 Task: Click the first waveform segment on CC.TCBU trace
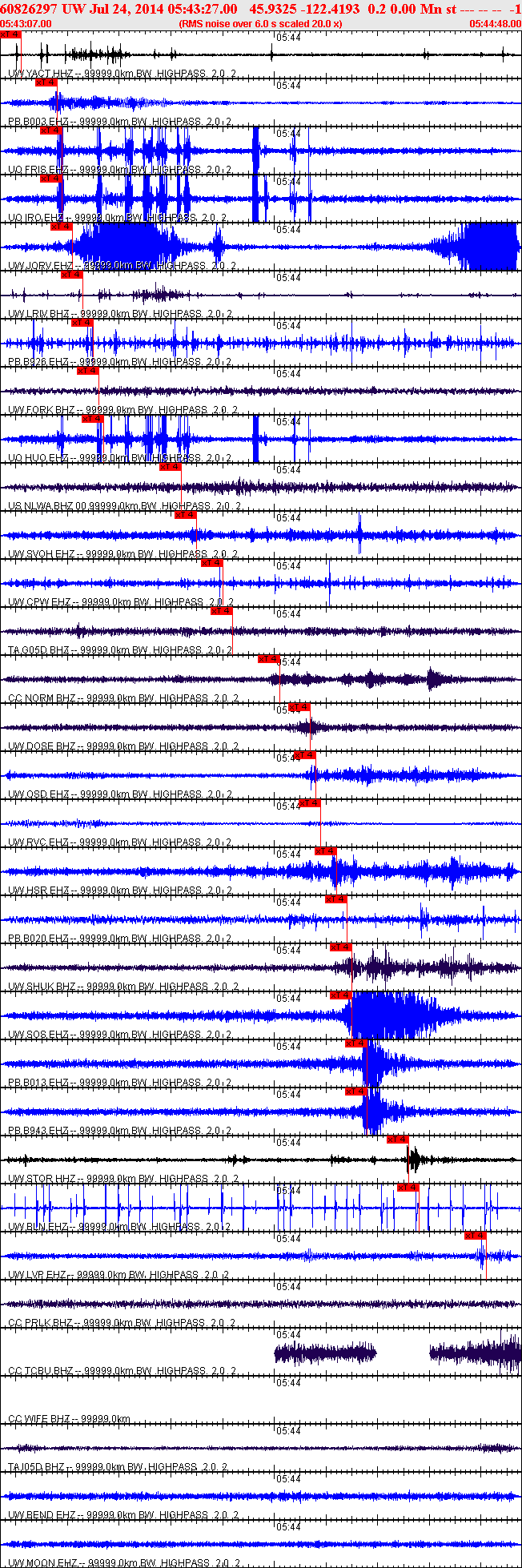[x=324, y=1353]
